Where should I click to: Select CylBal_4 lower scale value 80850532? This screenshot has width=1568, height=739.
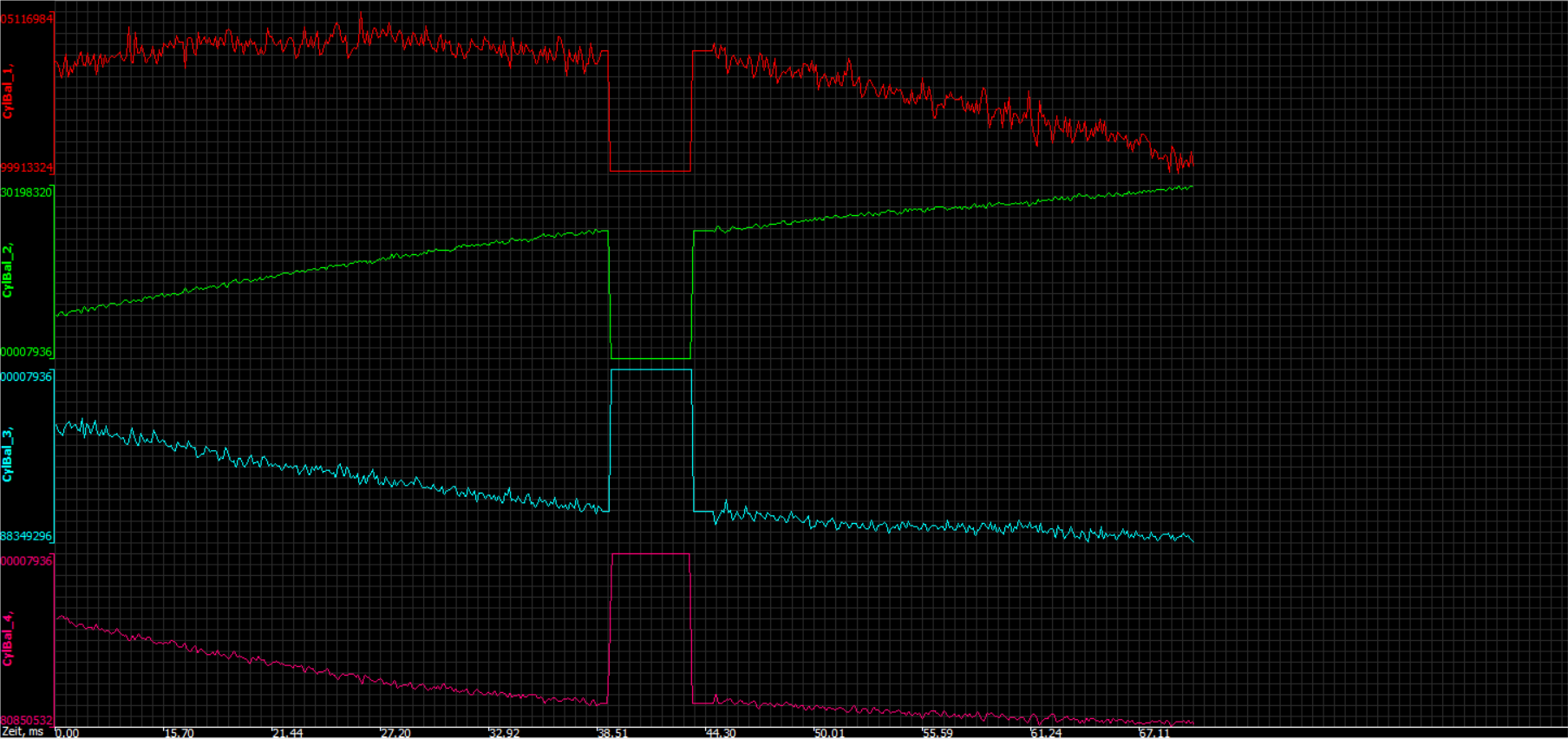(x=27, y=721)
